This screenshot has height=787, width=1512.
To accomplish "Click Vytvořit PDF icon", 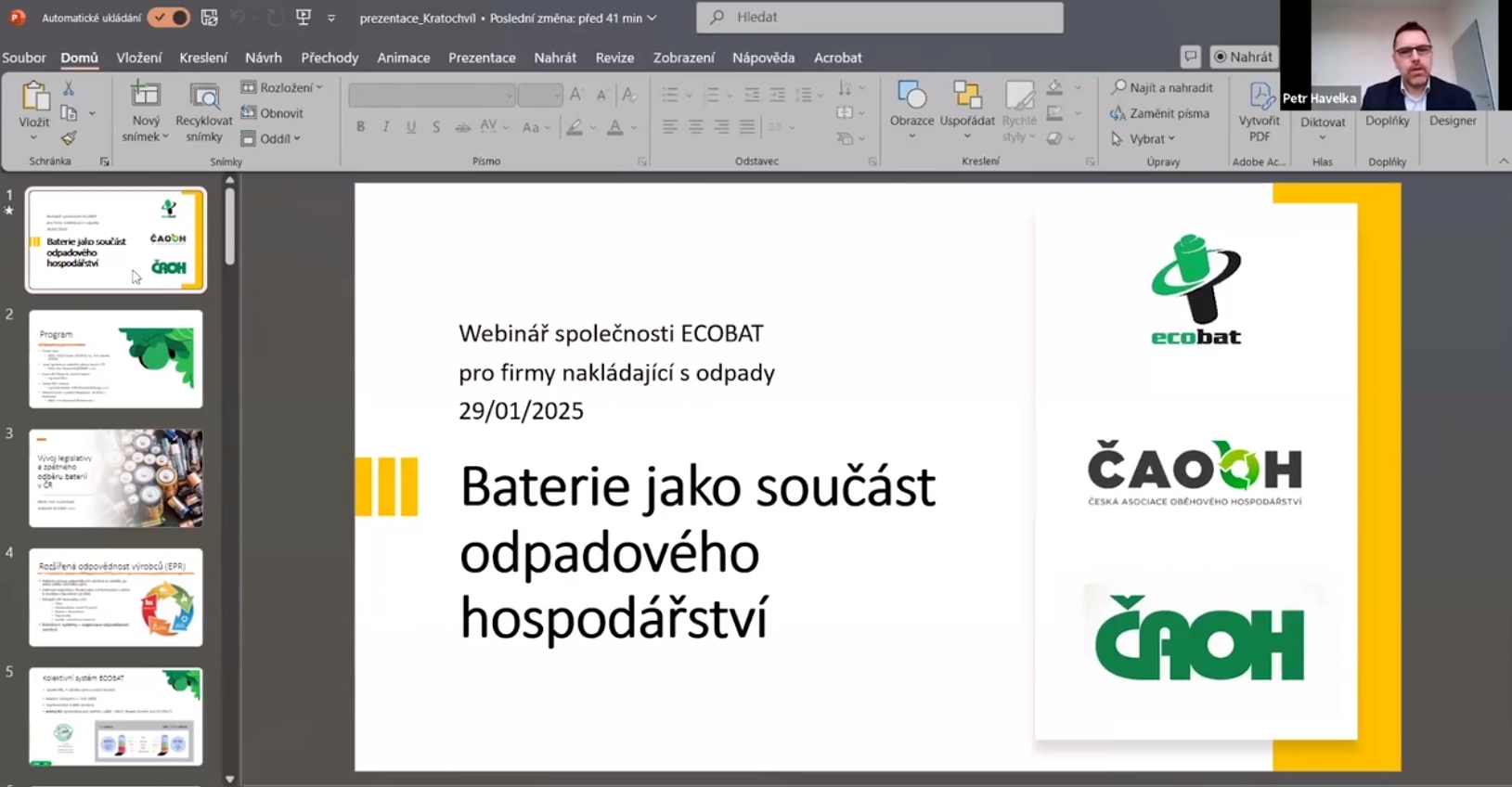I will tap(1260, 96).
